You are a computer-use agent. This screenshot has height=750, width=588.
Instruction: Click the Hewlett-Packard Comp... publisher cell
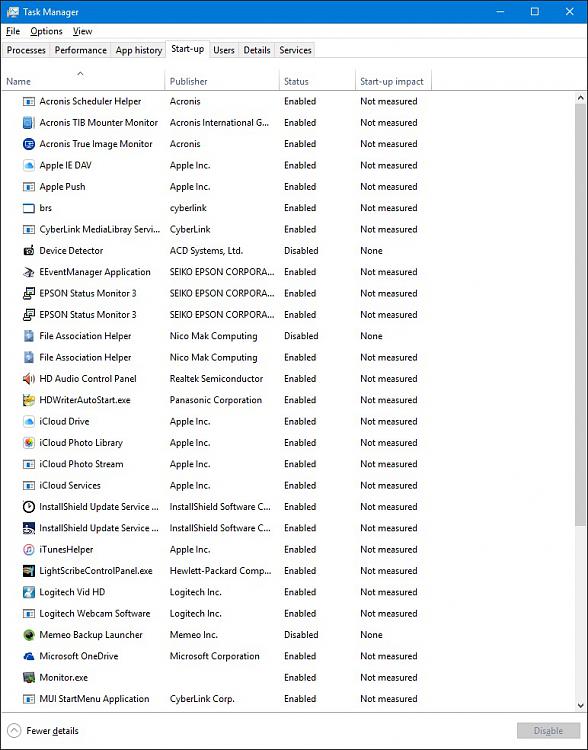220,571
